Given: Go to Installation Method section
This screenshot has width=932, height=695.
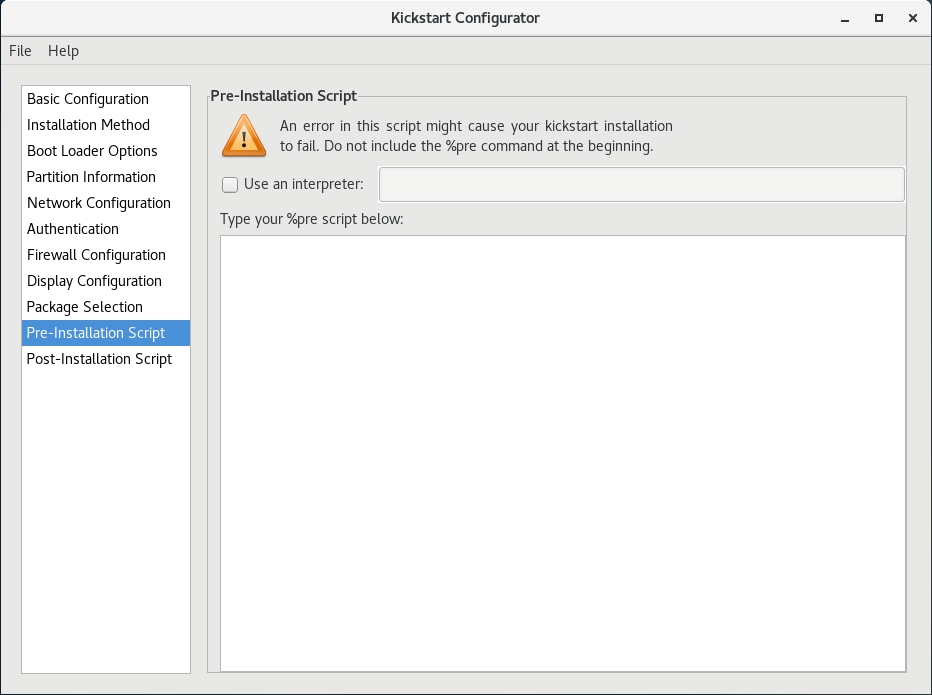Looking at the screenshot, I should pyautogui.click(x=88, y=125).
